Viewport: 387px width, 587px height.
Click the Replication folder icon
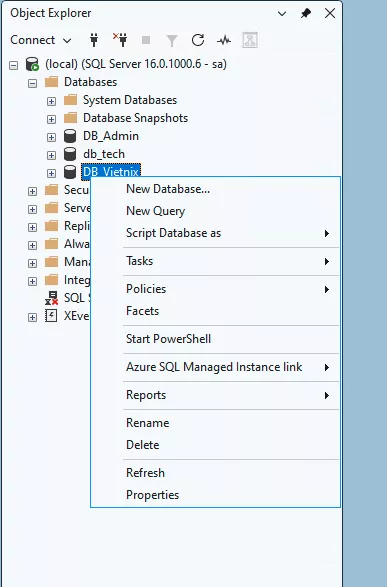(x=52, y=226)
